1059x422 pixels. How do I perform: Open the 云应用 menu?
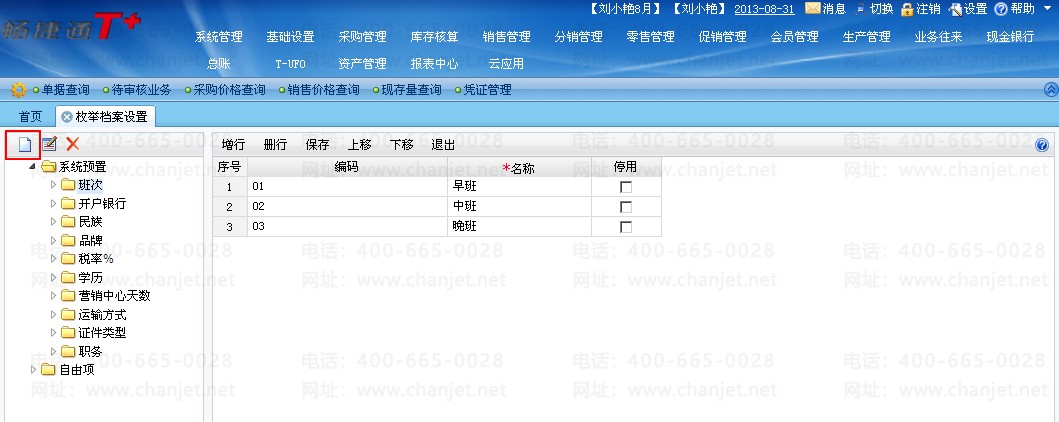coord(506,63)
